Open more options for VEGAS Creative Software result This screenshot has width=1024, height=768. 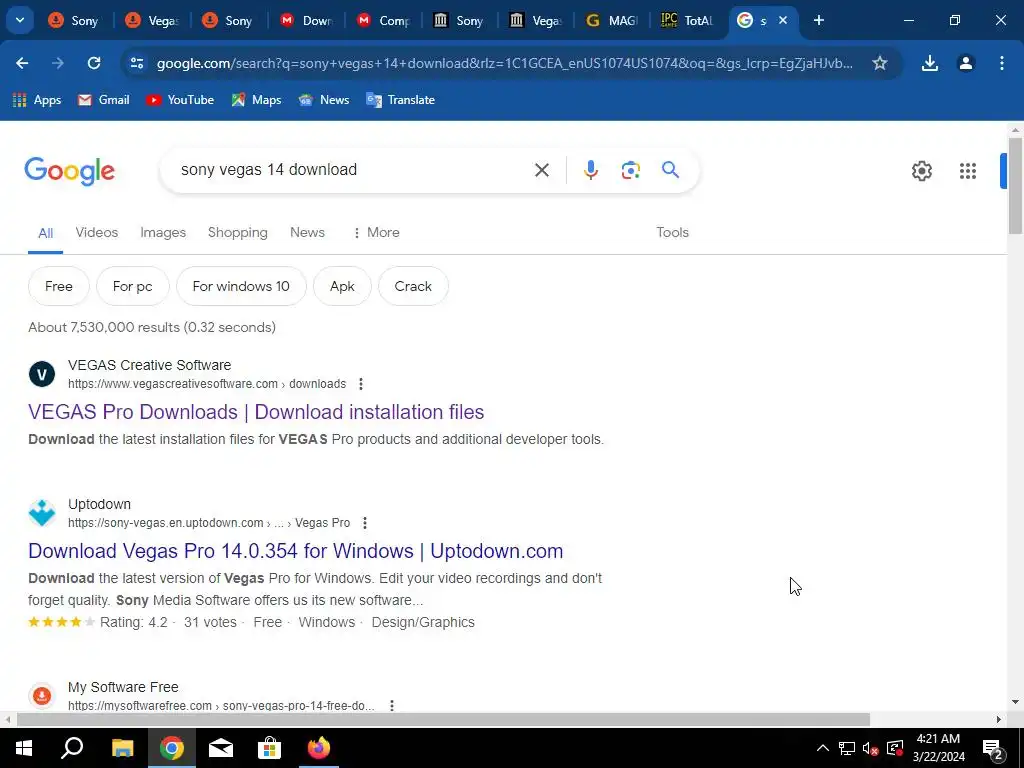(360, 384)
